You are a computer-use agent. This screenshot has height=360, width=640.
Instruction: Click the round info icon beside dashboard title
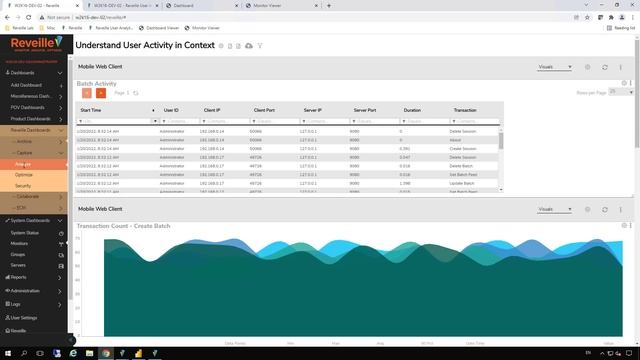coord(221,46)
